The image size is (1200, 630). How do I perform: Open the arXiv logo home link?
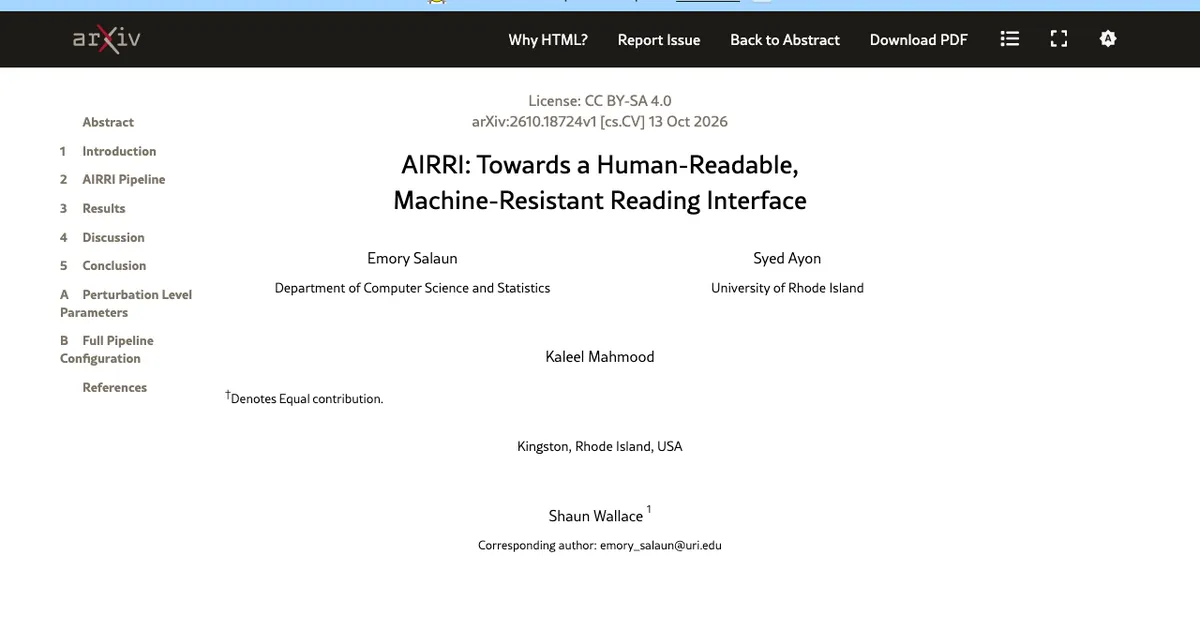[x=106, y=39]
